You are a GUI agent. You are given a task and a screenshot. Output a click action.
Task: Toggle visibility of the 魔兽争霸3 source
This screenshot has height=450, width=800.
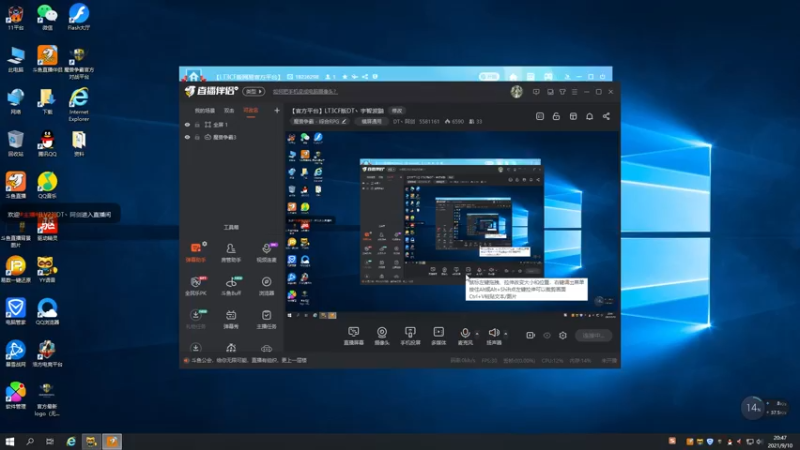coord(187,137)
